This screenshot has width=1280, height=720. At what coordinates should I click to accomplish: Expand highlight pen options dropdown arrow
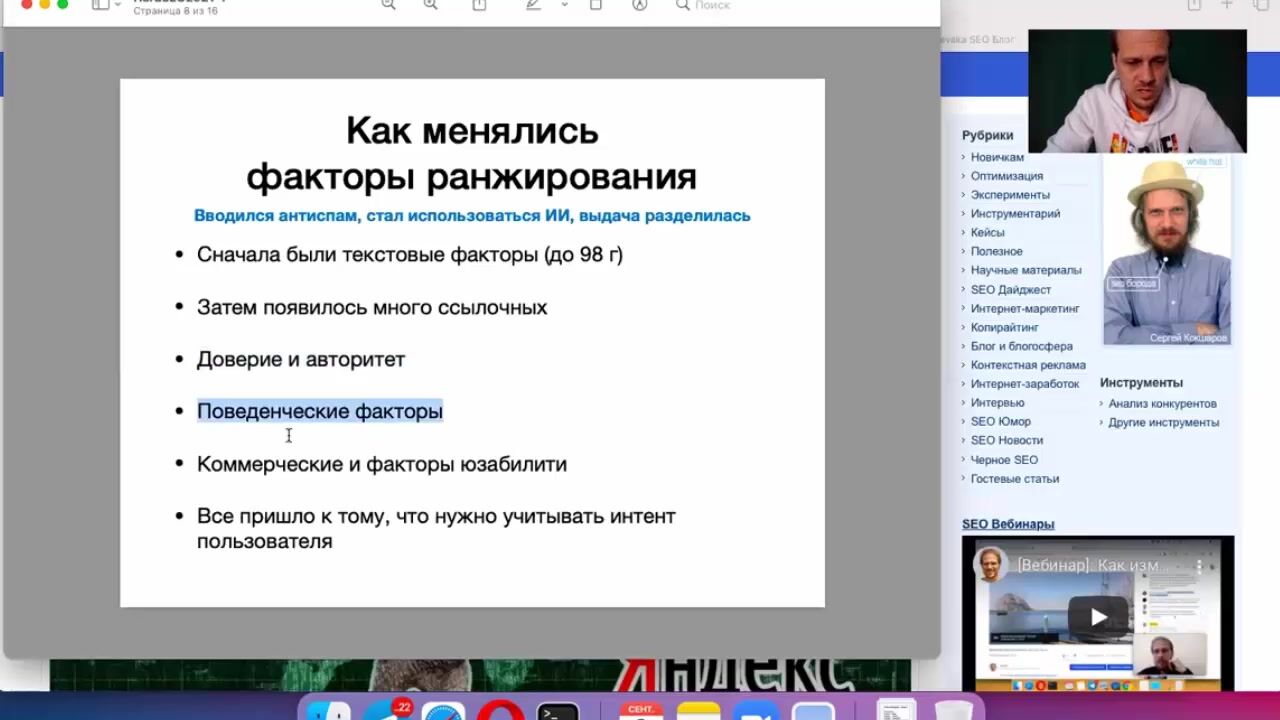(x=564, y=5)
